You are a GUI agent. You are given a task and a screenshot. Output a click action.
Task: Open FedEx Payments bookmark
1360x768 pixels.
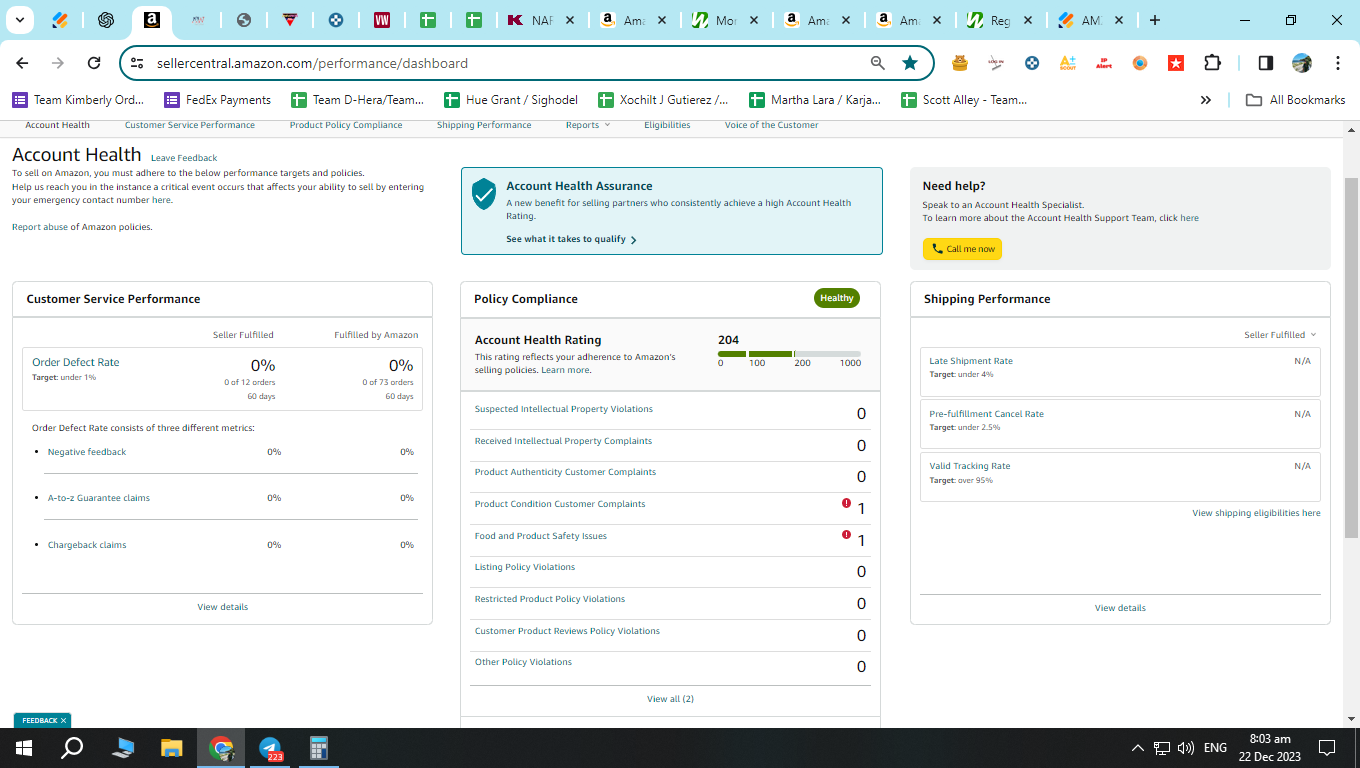point(217,100)
